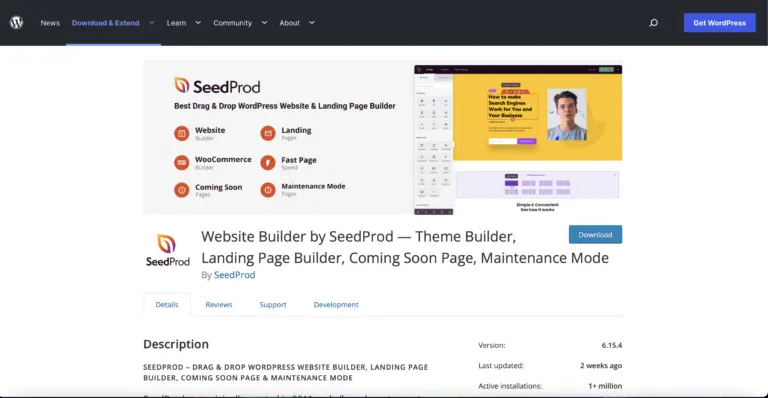The width and height of the screenshot is (768, 398).
Task: Expand the Community menu chevron
Action: point(264,23)
